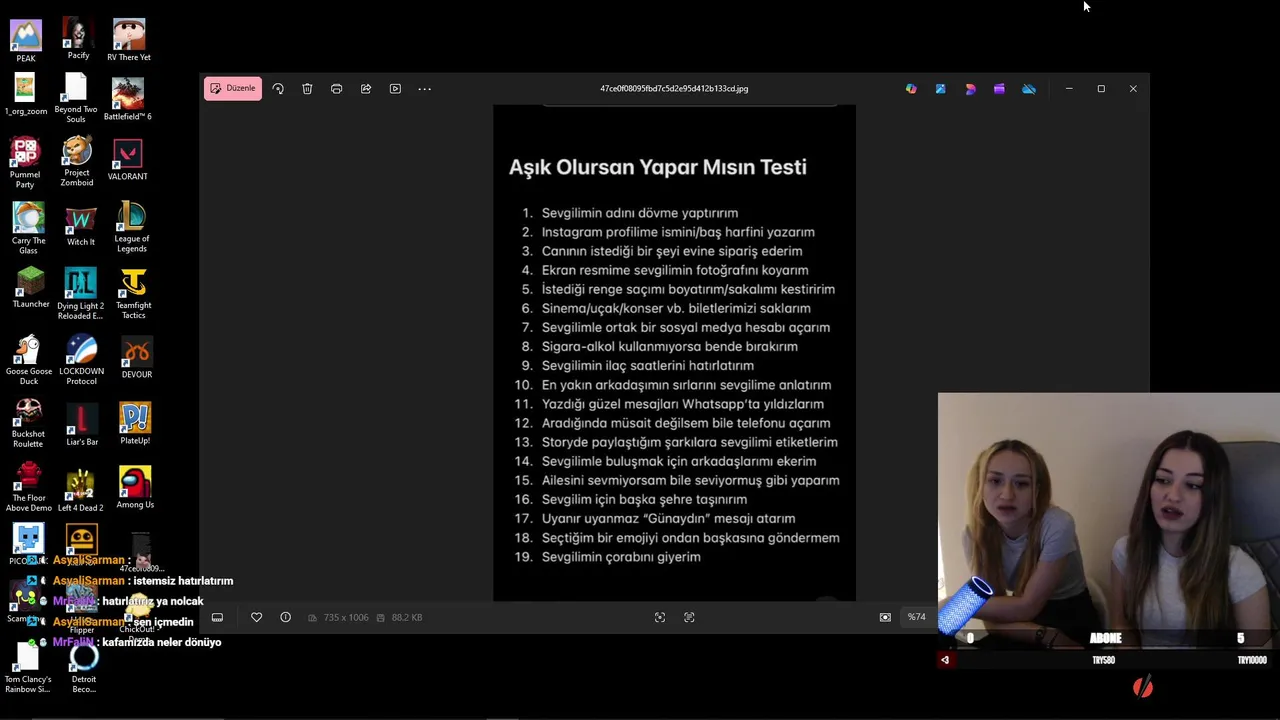The image size is (1280, 720).
Task: Open the Tom Clancy's Rainbow Six desktop shortcut
Action: [27, 669]
